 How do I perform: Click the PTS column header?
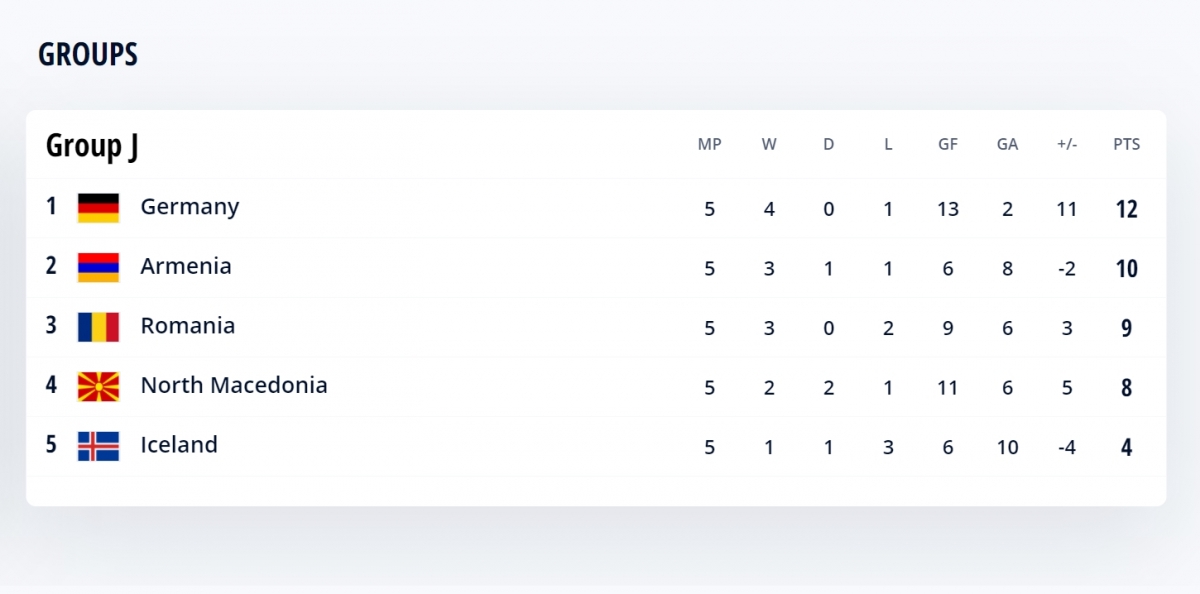pos(1126,144)
